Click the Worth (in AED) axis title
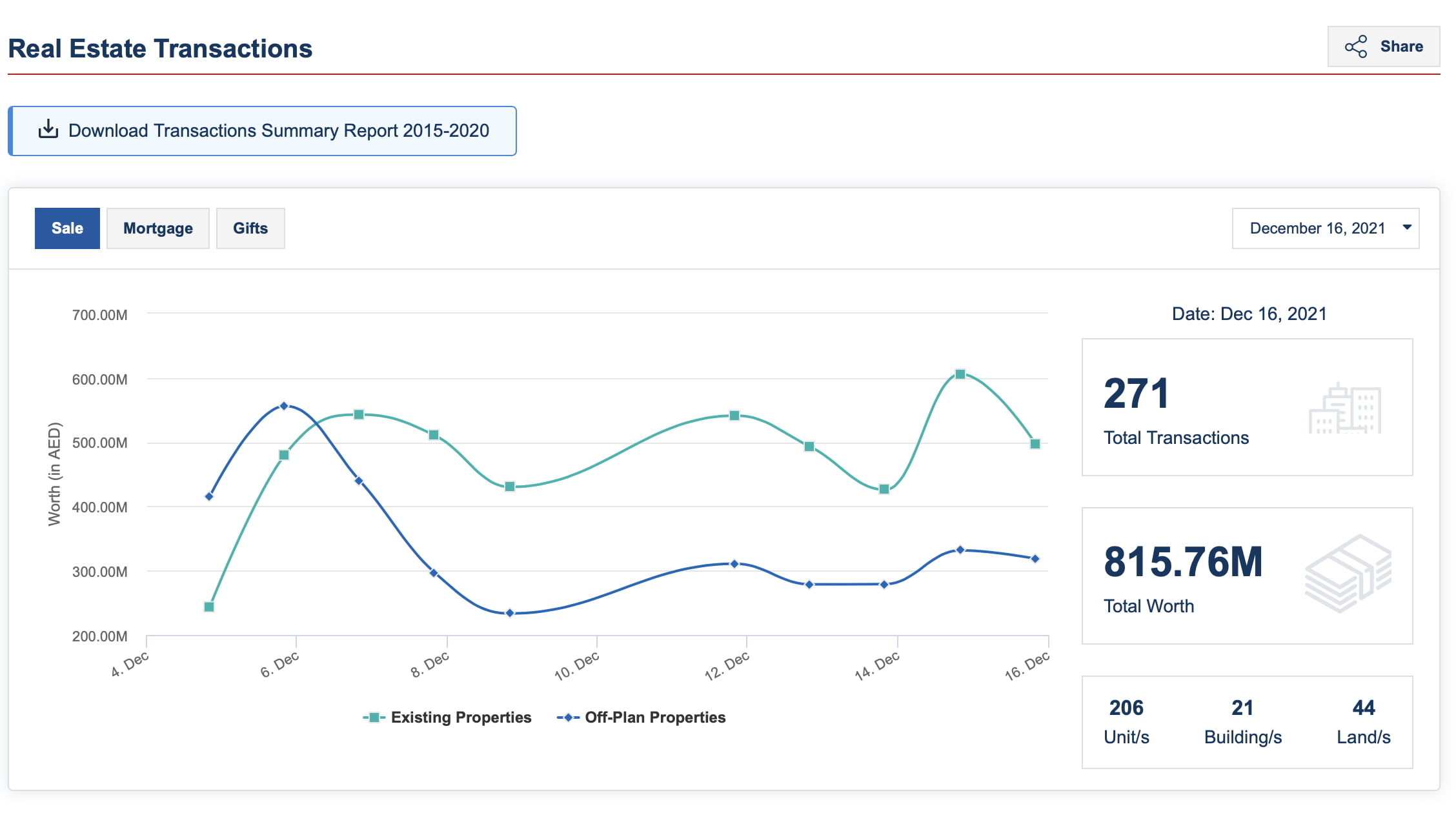The image size is (1456, 813). click(54, 474)
